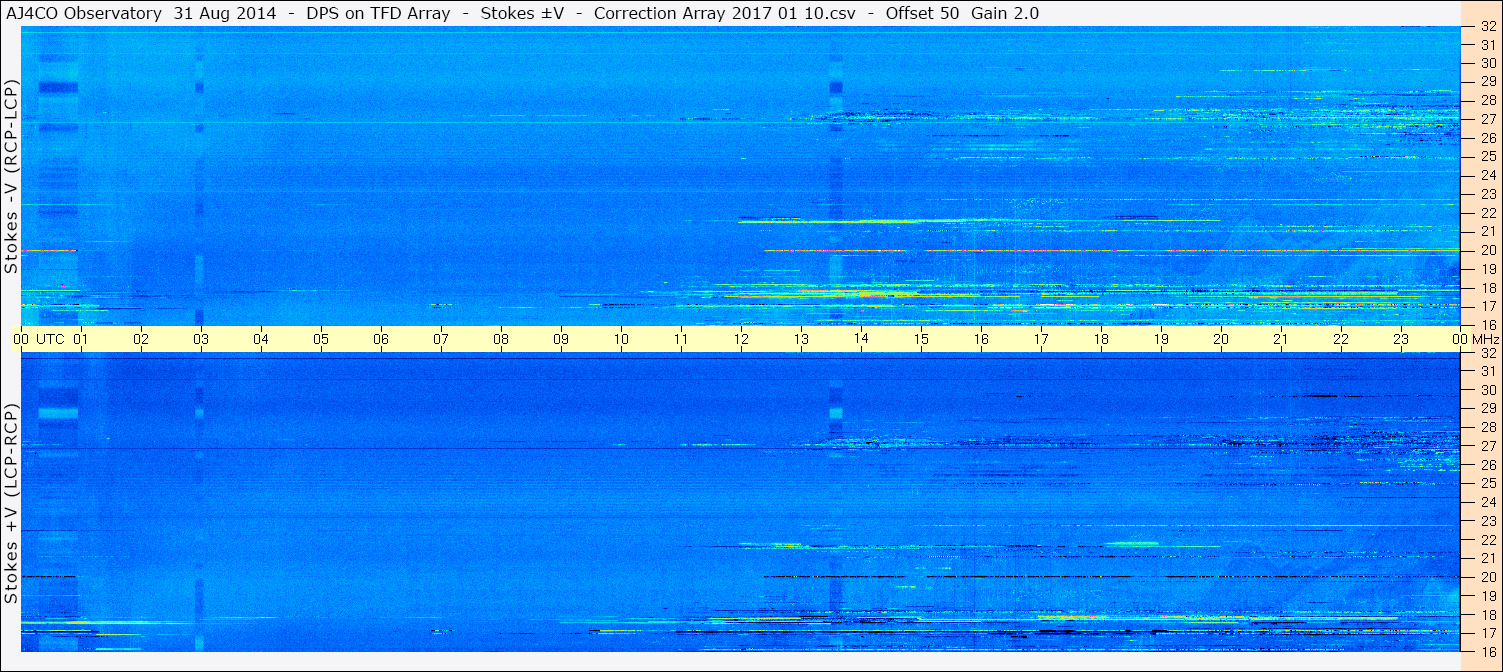This screenshot has height=672, width=1503.
Task: Click the "Stokes +V (LCP-RCP)" axis label
Action: click(x=11, y=506)
